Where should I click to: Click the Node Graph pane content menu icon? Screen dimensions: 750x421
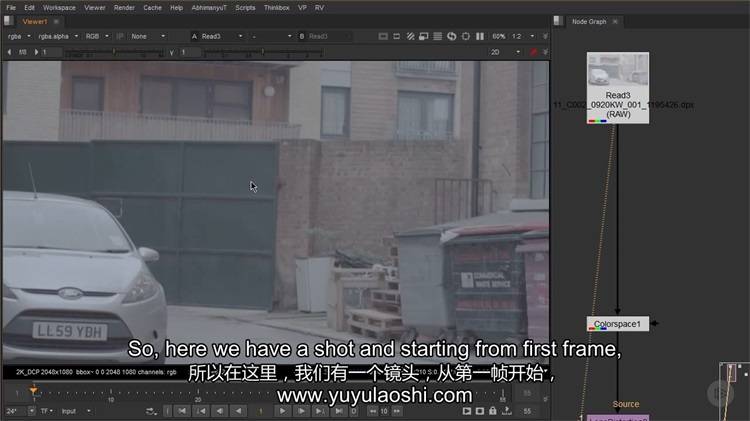(x=558, y=21)
